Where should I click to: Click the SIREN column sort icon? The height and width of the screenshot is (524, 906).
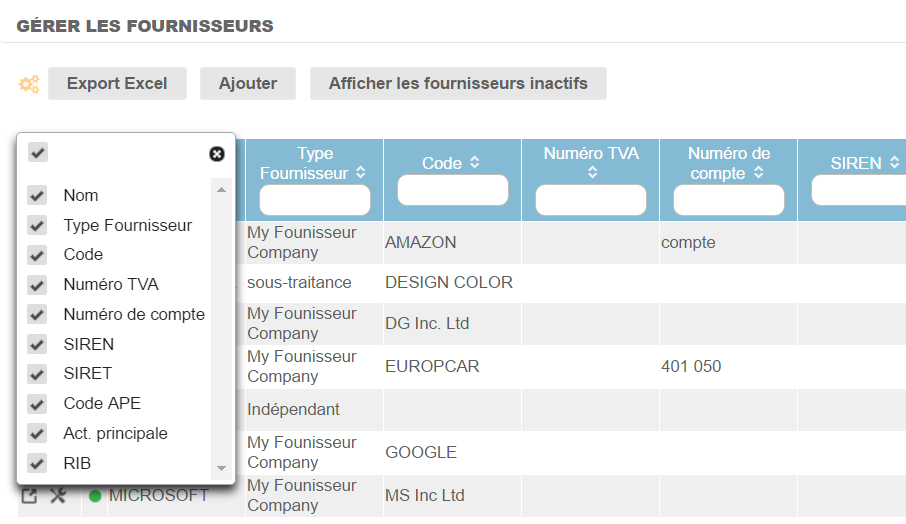tap(894, 162)
